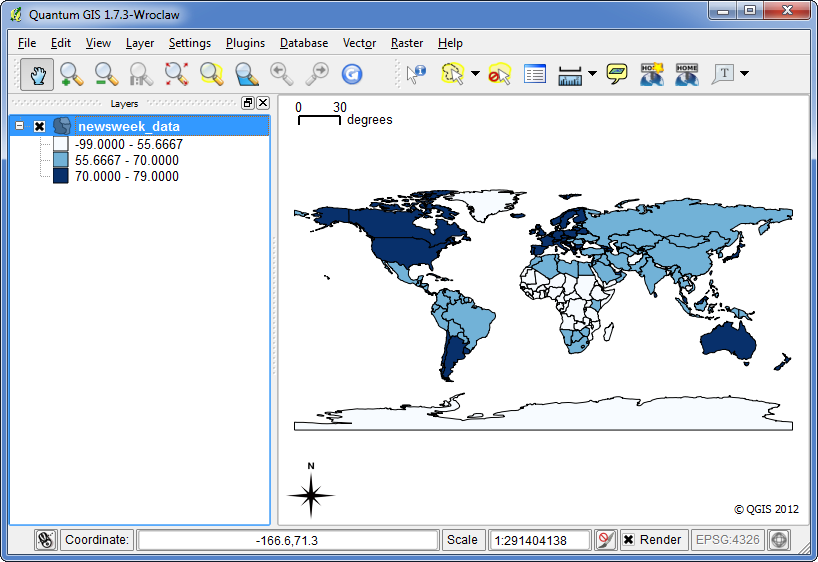Click the Coordinate input field
This screenshot has width=818, height=562.
[x=287, y=540]
